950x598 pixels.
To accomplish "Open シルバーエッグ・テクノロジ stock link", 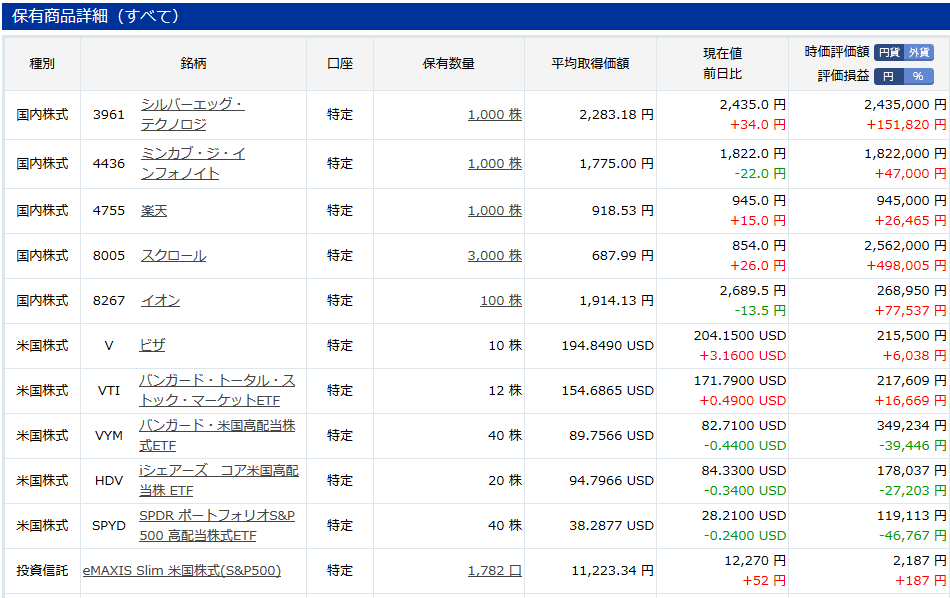I will pyautogui.click(x=193, y=114).
